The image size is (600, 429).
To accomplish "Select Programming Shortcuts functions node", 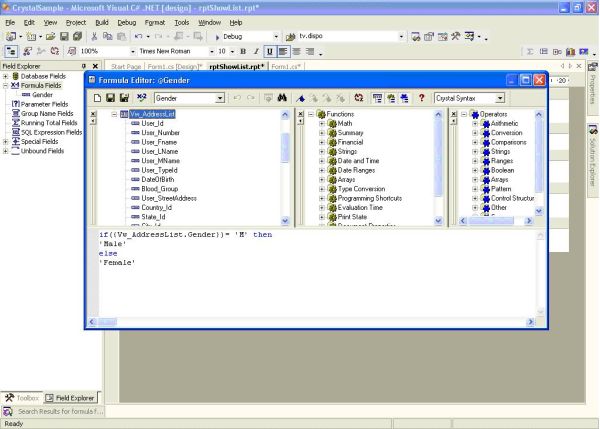I will coord(370,198).
